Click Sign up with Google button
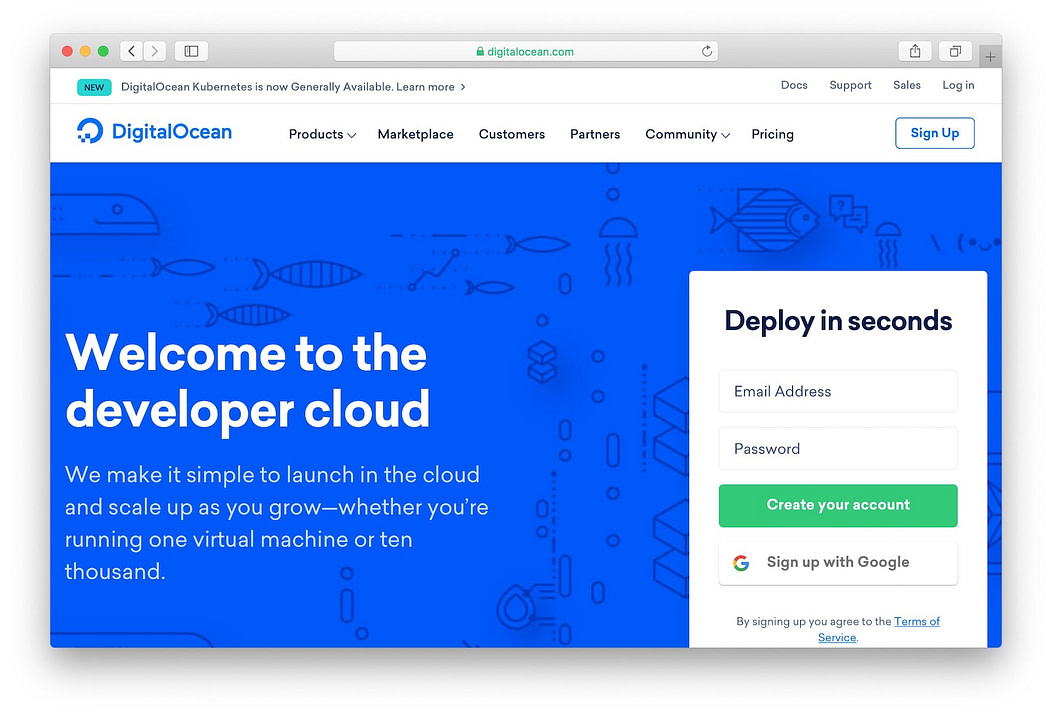 coord(838,563)
